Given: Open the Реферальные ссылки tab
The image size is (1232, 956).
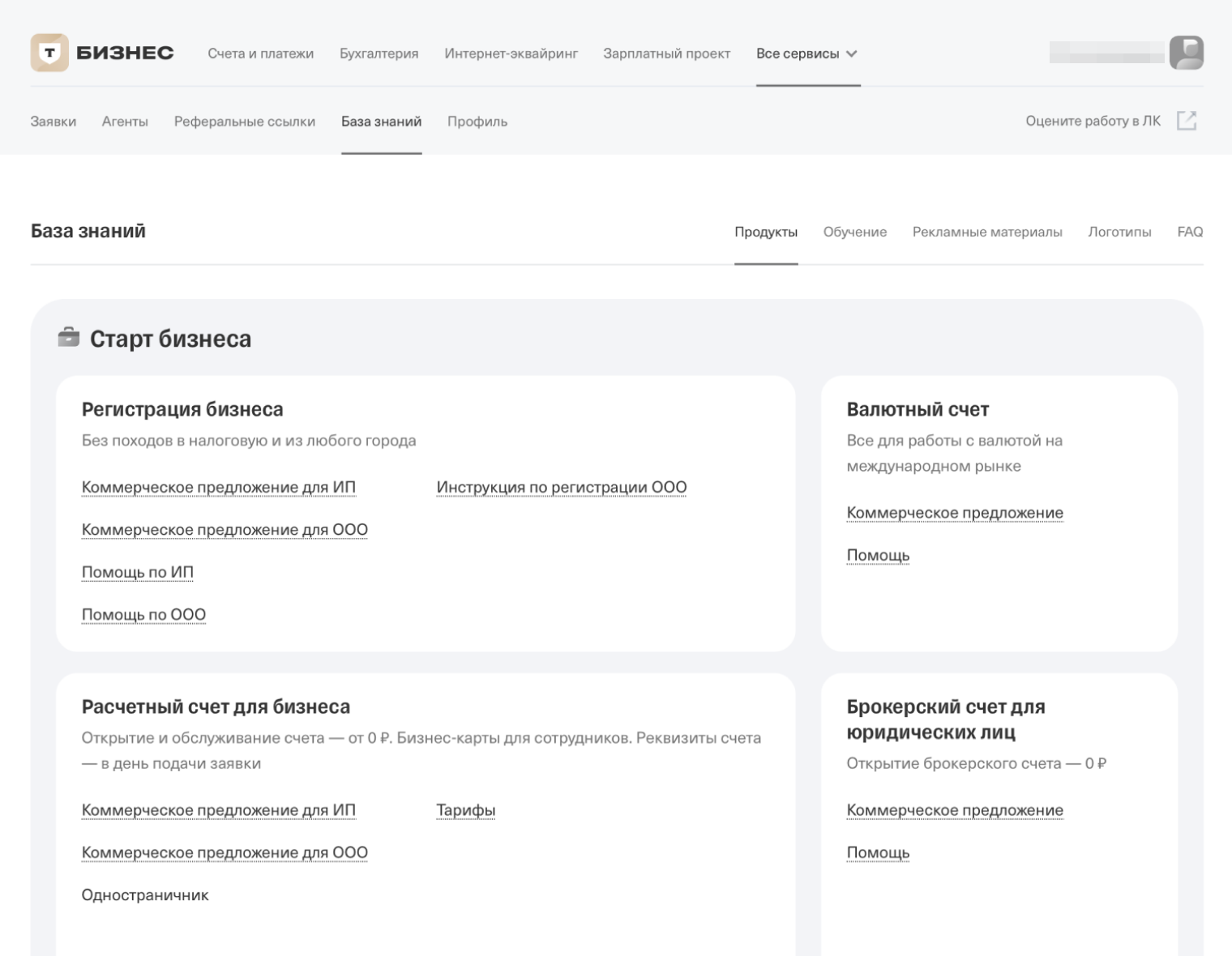Looking at the screenshot, I should click(245, 122).
